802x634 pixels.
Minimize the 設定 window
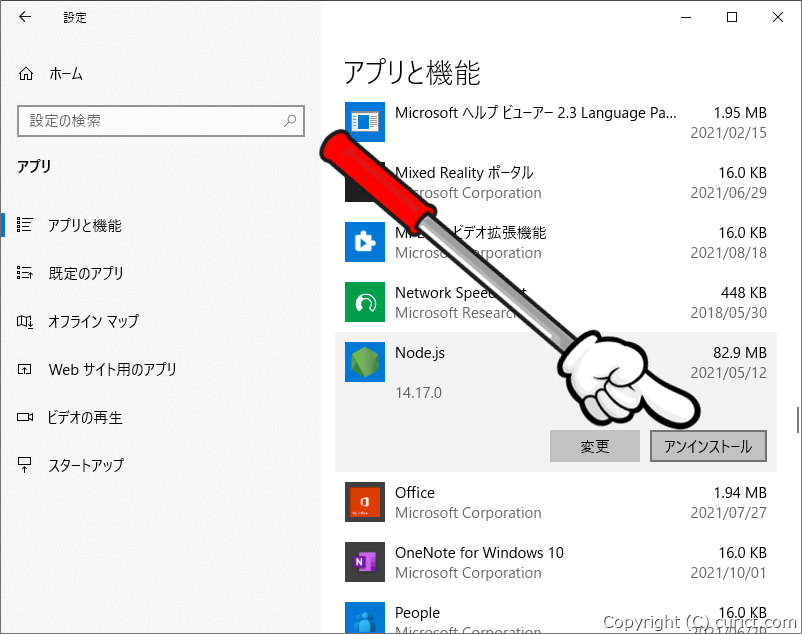686,17
